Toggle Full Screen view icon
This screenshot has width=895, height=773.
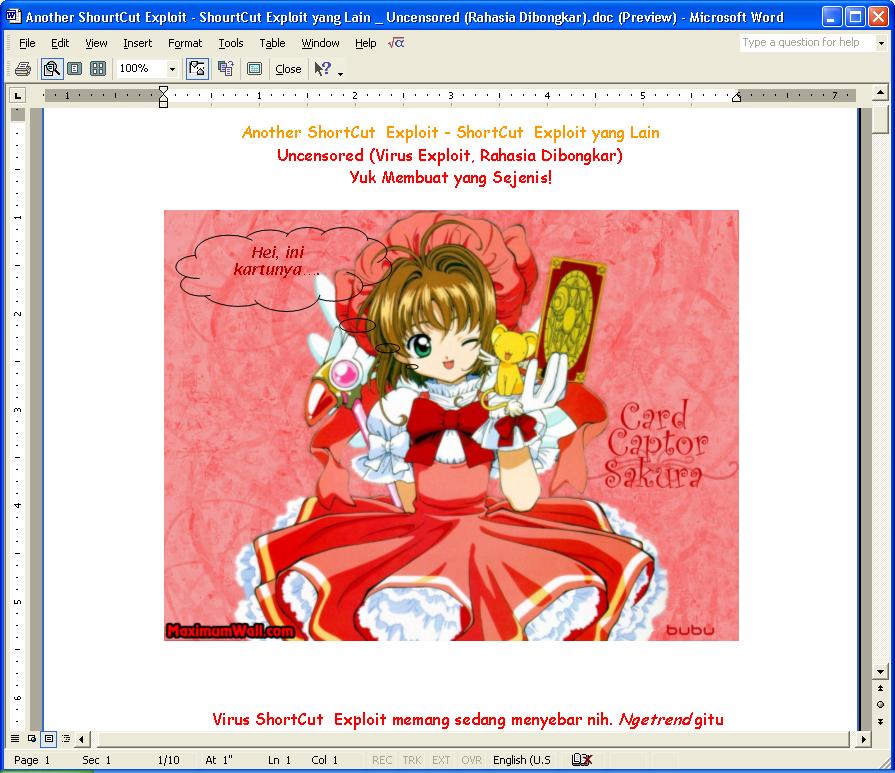click(254, 69)
